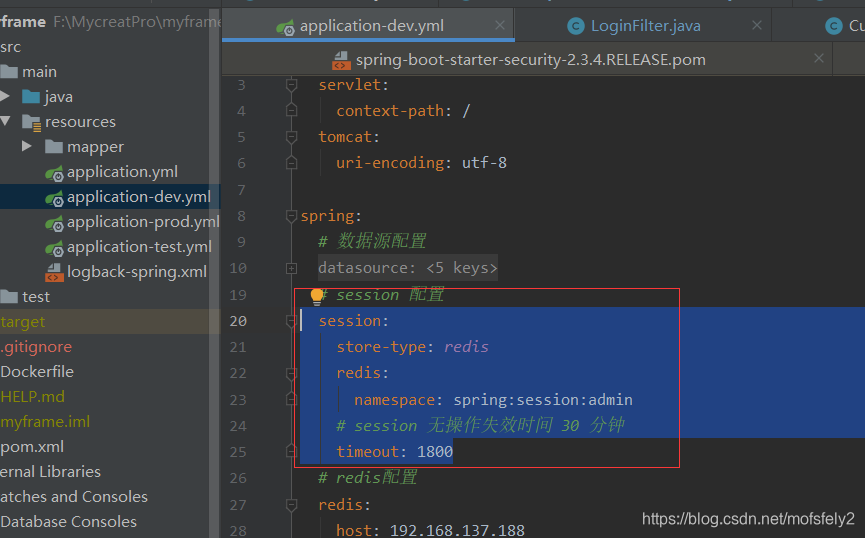Viewport: 865px width, 538px height.
Task: Click the timeout value 1800
Action: [x=435, y=452]
